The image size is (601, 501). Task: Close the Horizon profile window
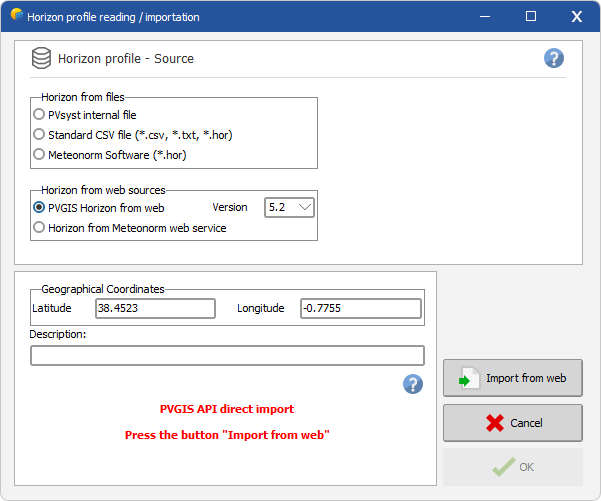[x=577, y=16]
